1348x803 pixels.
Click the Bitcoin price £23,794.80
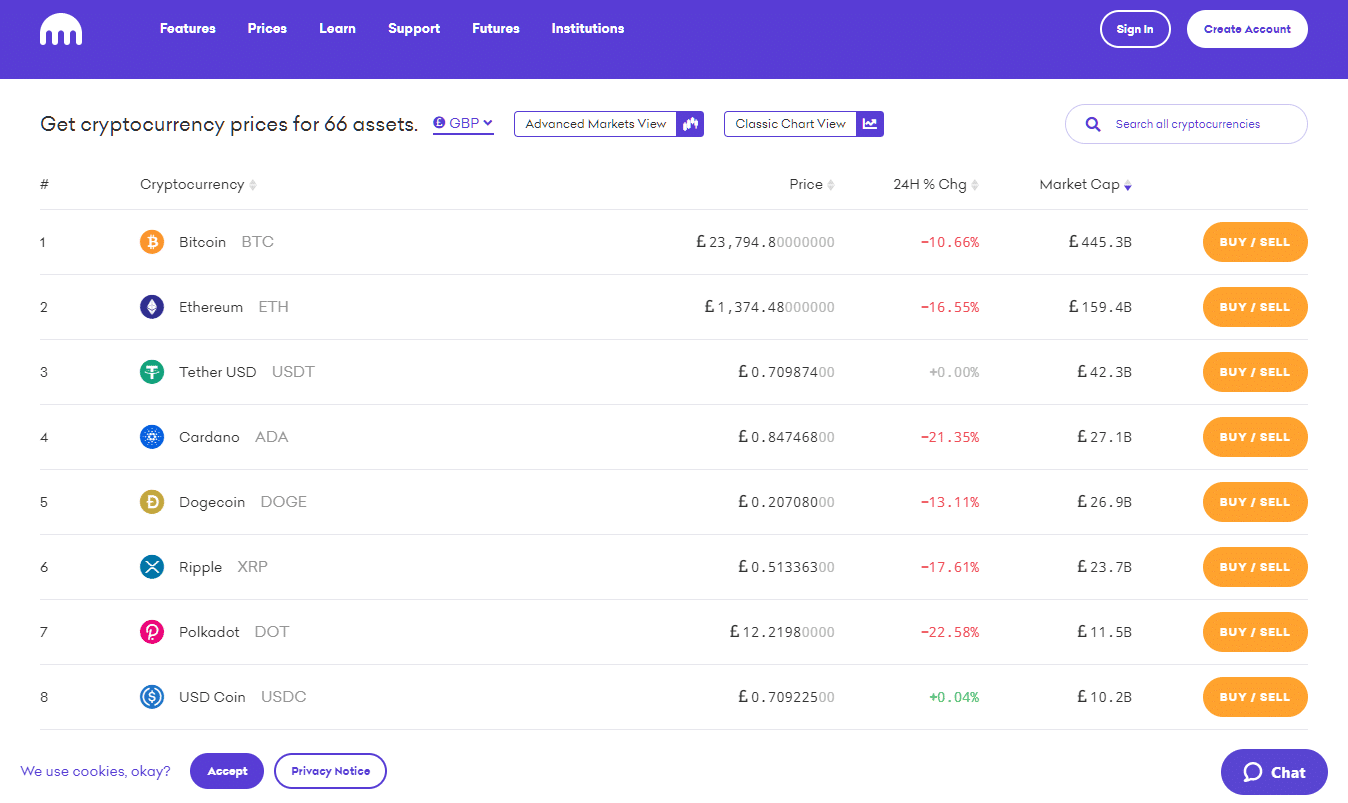coord(765,242)
